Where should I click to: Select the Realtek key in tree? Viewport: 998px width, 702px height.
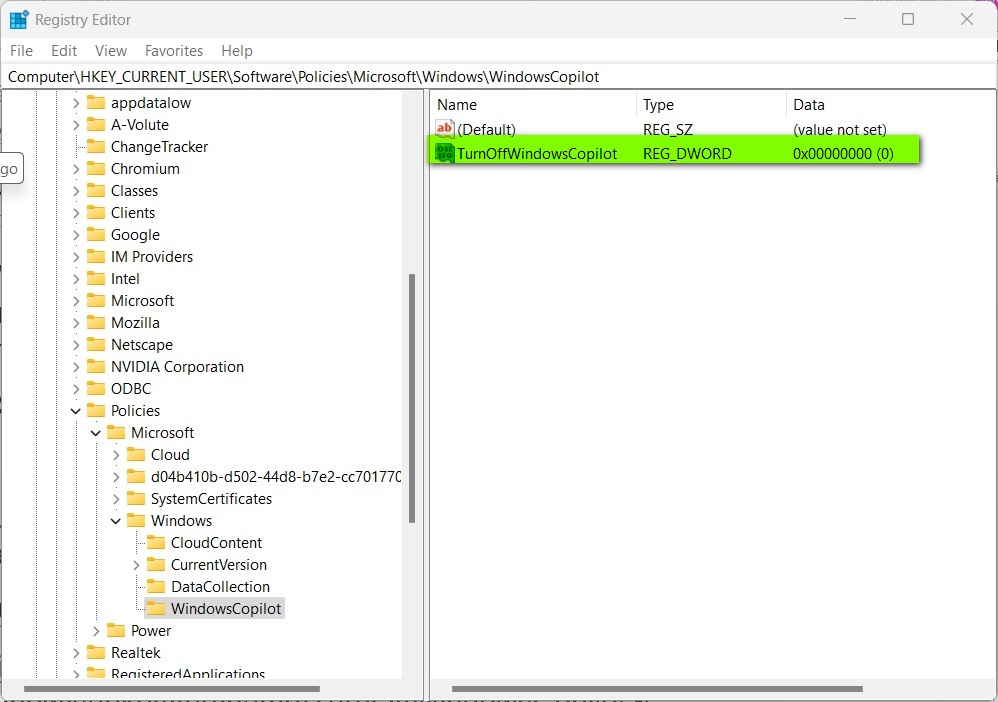(135, 652)
